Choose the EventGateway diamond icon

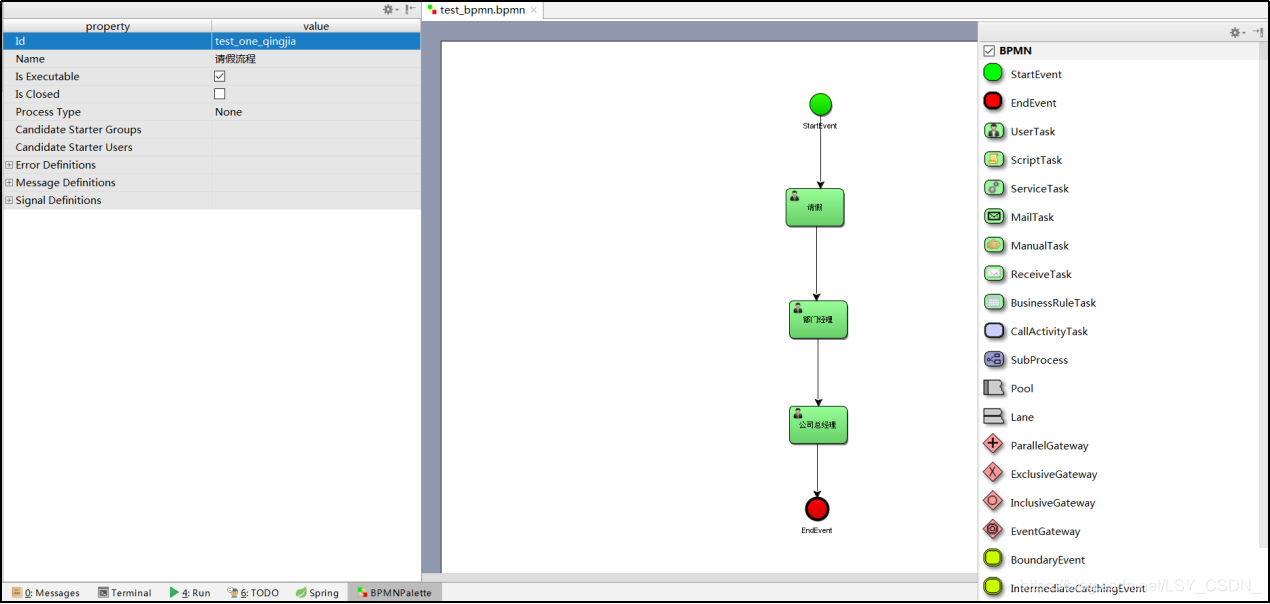993,530
